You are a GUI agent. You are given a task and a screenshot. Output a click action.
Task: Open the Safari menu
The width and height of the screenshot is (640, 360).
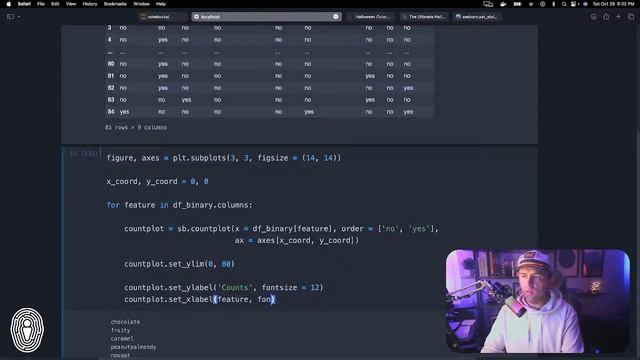point(24,4)
